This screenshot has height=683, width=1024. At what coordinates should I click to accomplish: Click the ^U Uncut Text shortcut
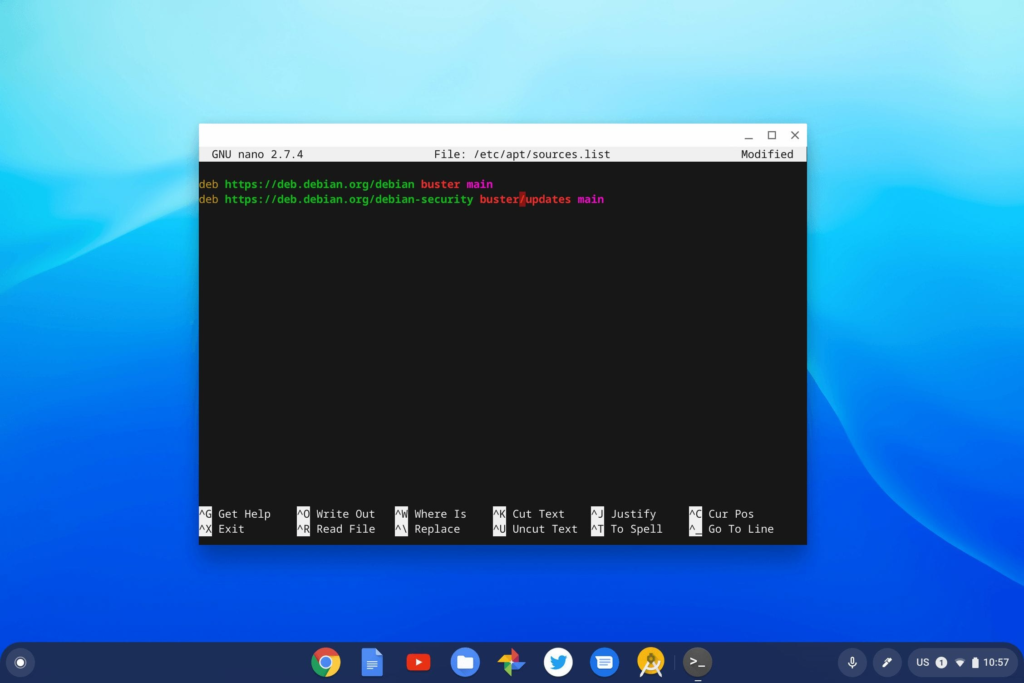point(535,529)
